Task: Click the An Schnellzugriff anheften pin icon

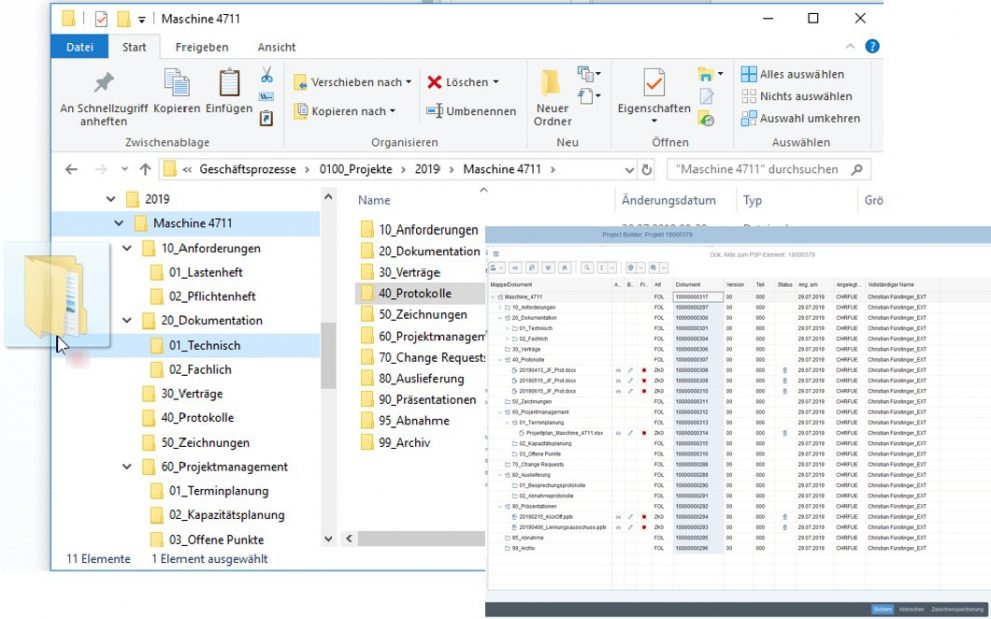Action: (104, 83)
